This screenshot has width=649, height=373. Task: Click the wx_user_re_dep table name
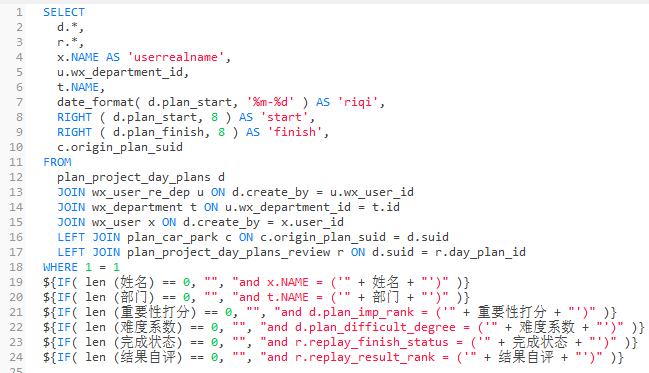click(141, 192)
